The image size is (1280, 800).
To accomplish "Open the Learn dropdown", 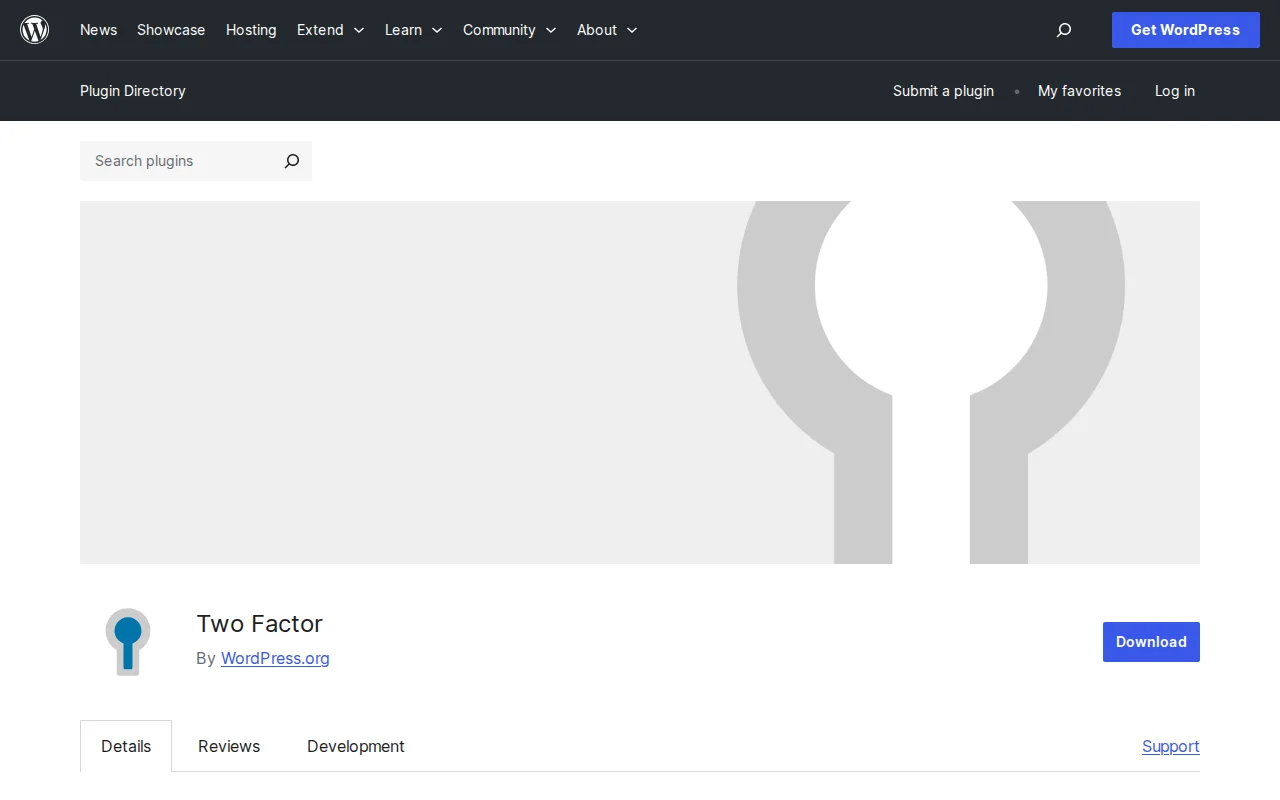I will click(412, 30).
